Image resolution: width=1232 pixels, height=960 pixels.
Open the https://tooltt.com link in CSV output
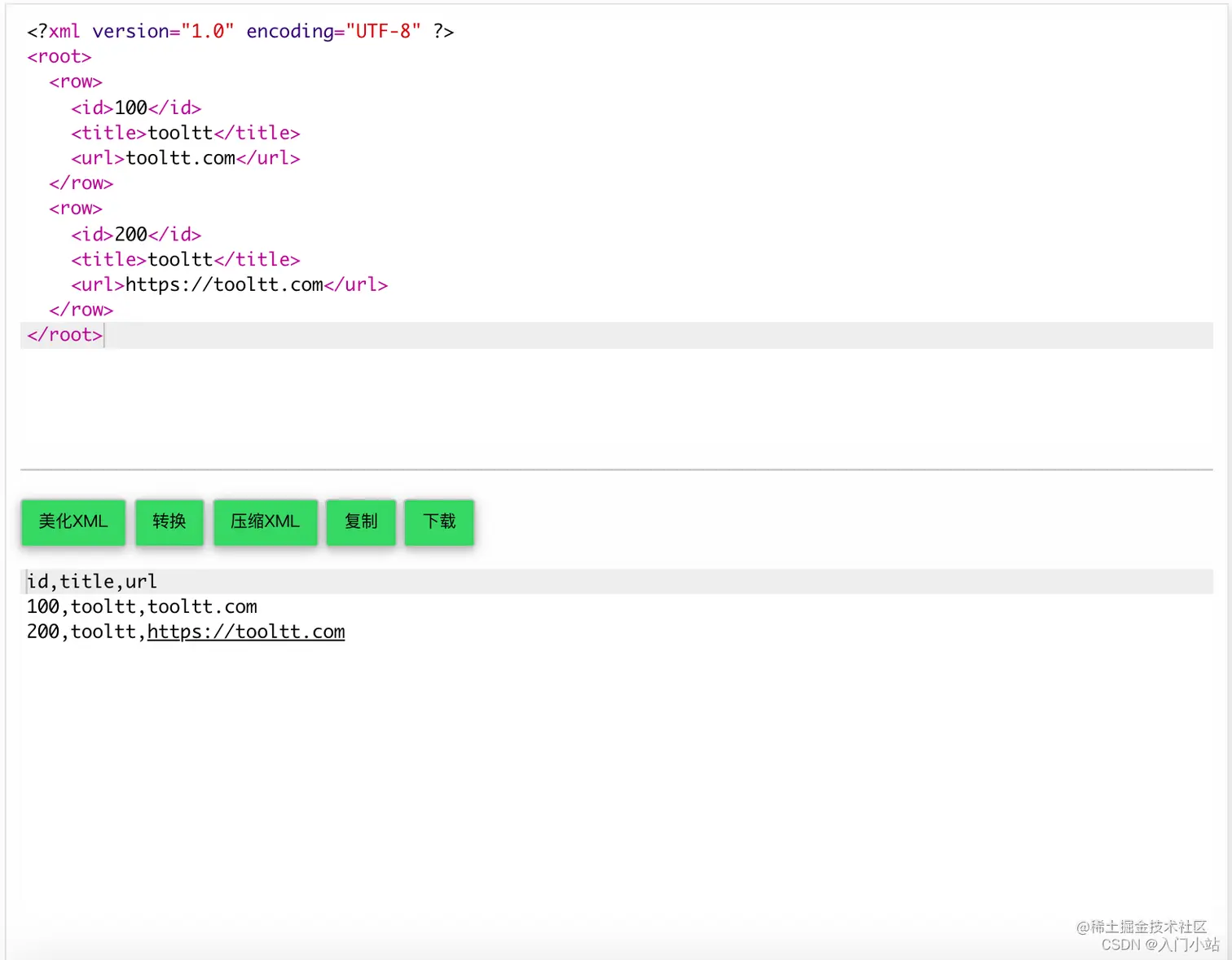coord(246,632)
